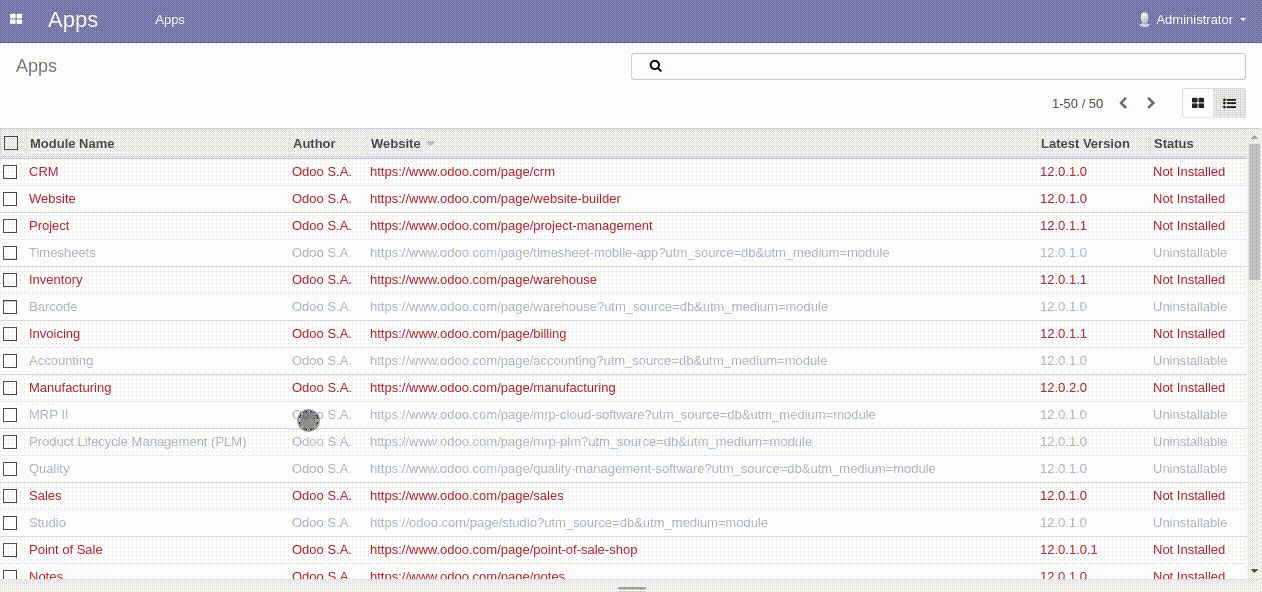
Task: Open the Apps menu item in navbar
Action: pyautogui.click(x=169, y=20)
